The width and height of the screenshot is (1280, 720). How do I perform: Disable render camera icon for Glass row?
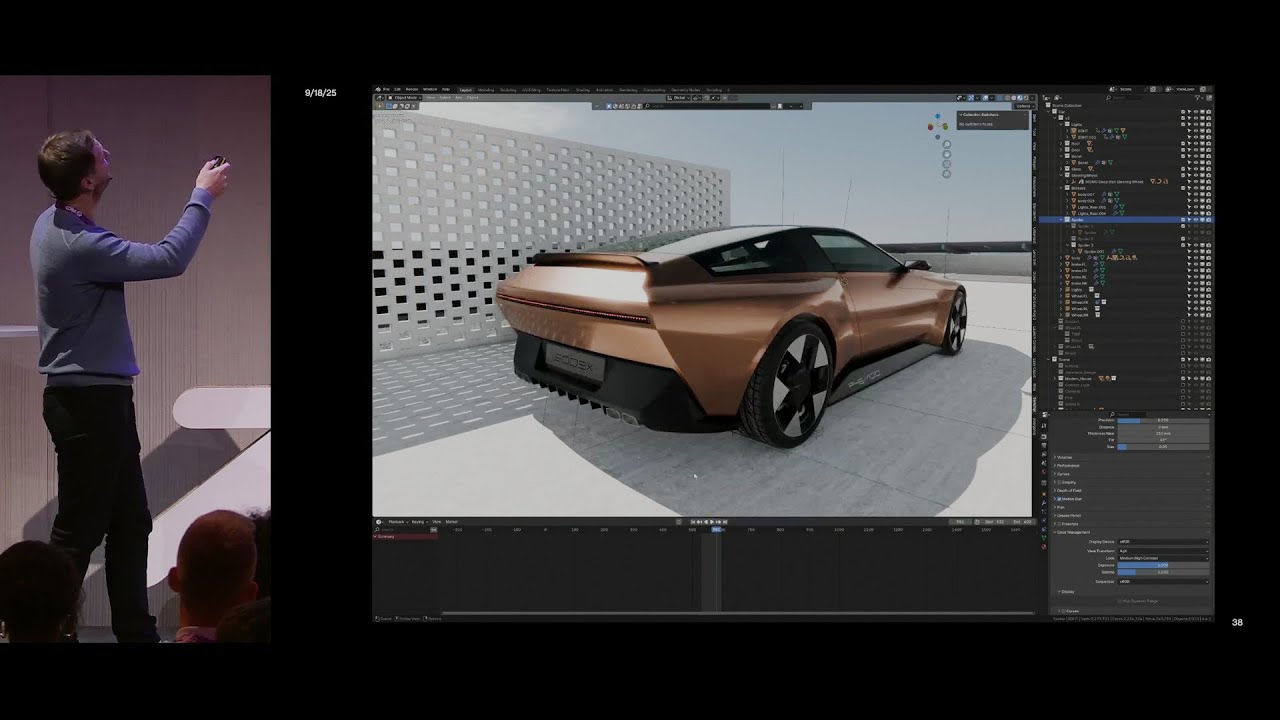[x=1209, y=169]
